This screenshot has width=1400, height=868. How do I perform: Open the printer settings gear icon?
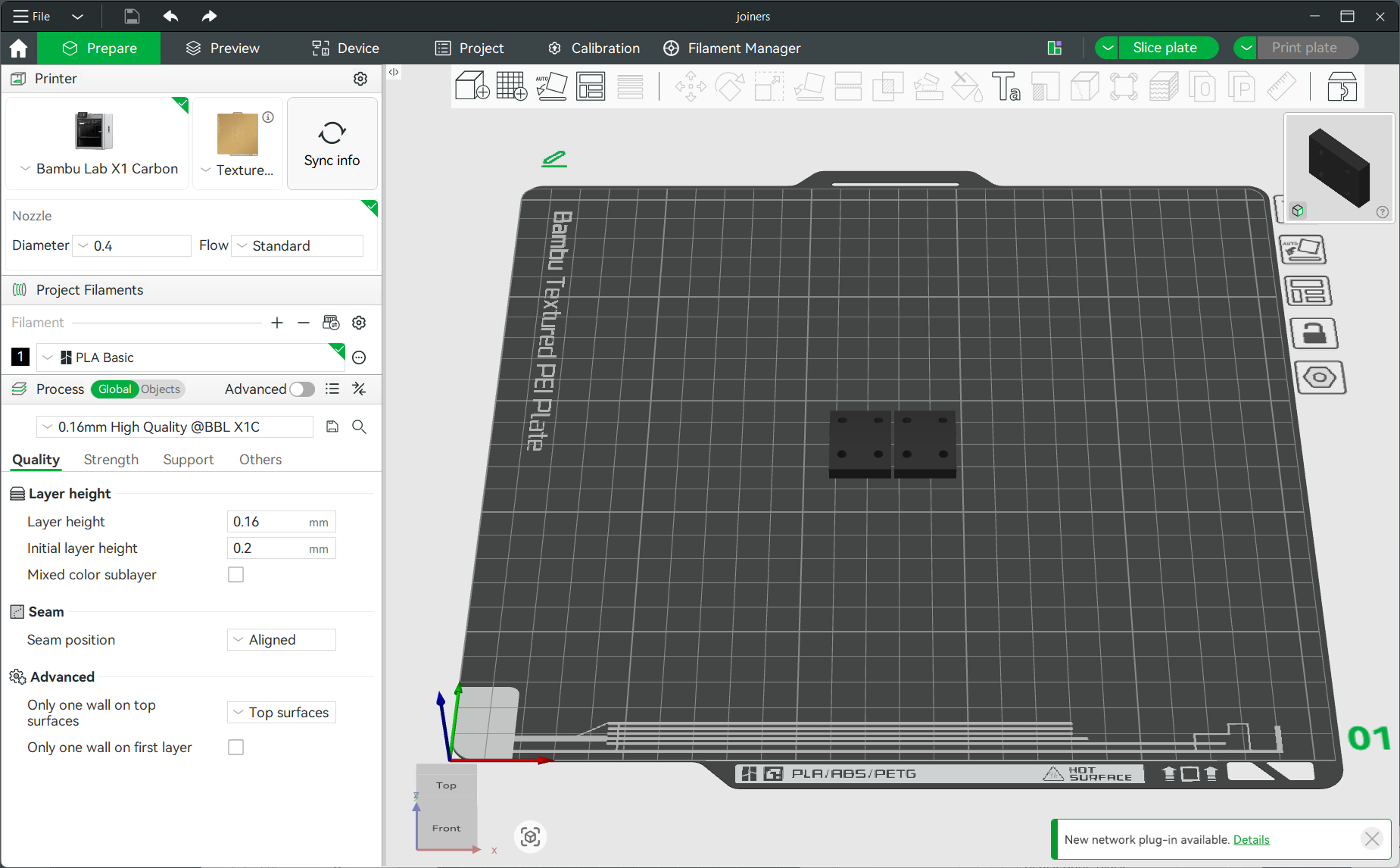tap(360, 79)
